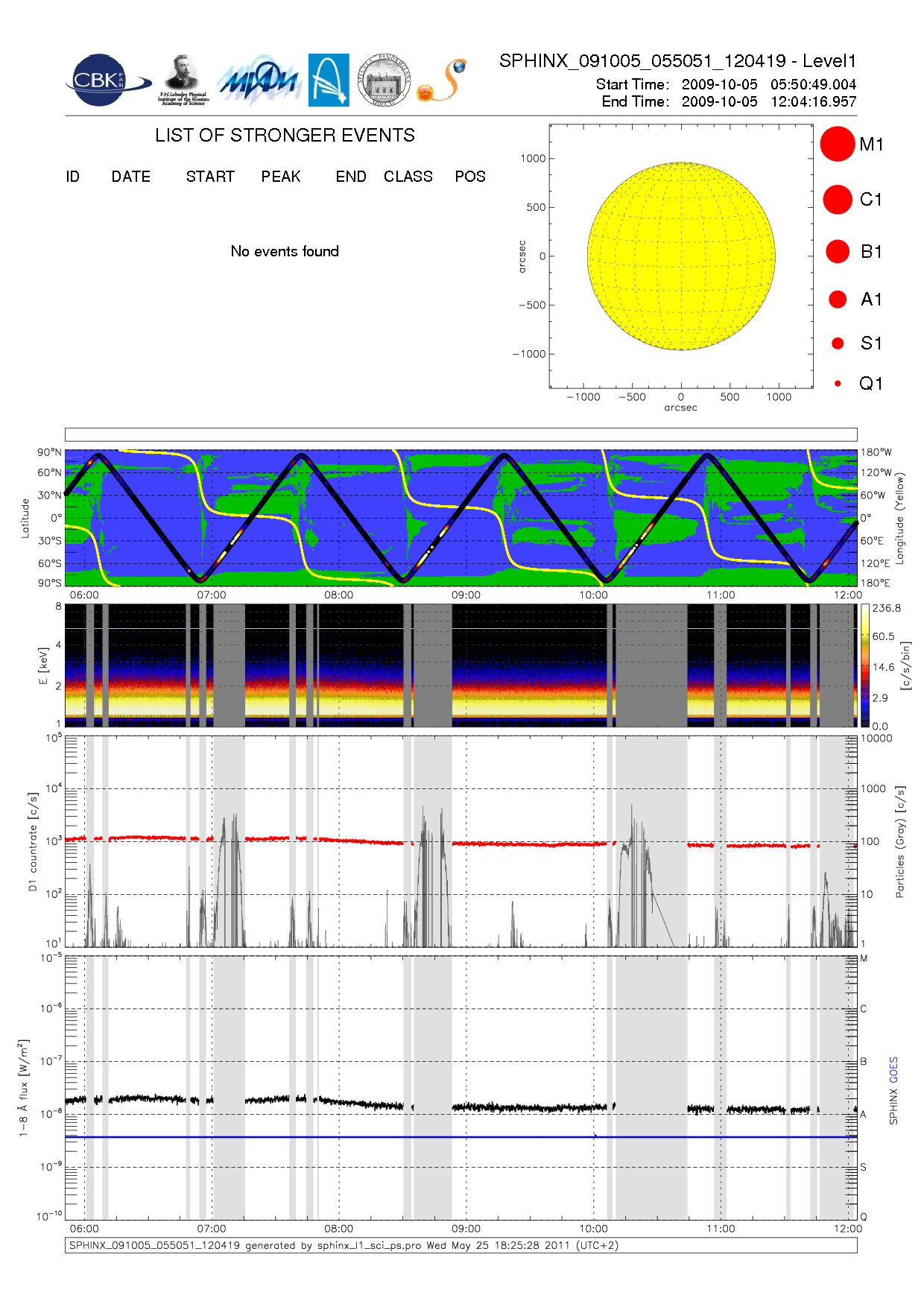Click the small S1 legend dot

tap(838, 344)
